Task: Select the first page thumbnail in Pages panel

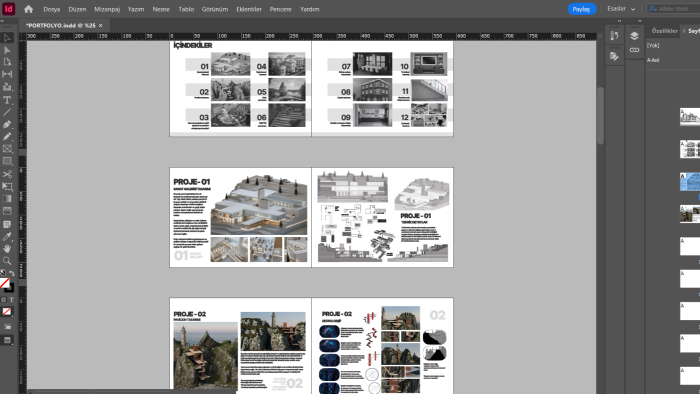Action: (690, 117)
